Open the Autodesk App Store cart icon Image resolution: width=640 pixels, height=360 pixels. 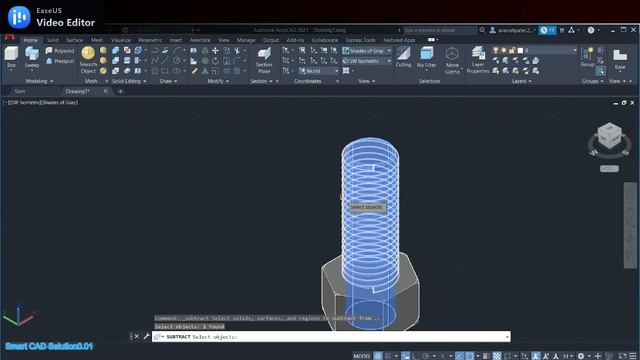coord(562,30)
